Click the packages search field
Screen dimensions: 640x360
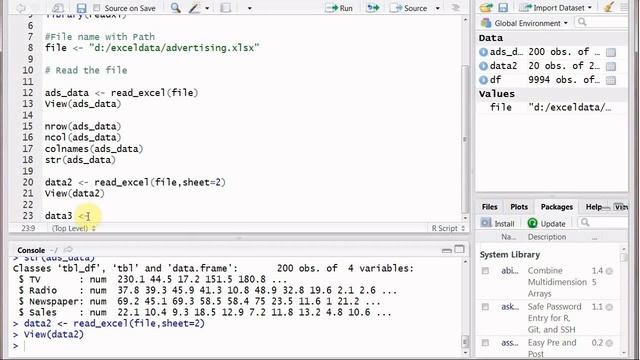(603, 222)
